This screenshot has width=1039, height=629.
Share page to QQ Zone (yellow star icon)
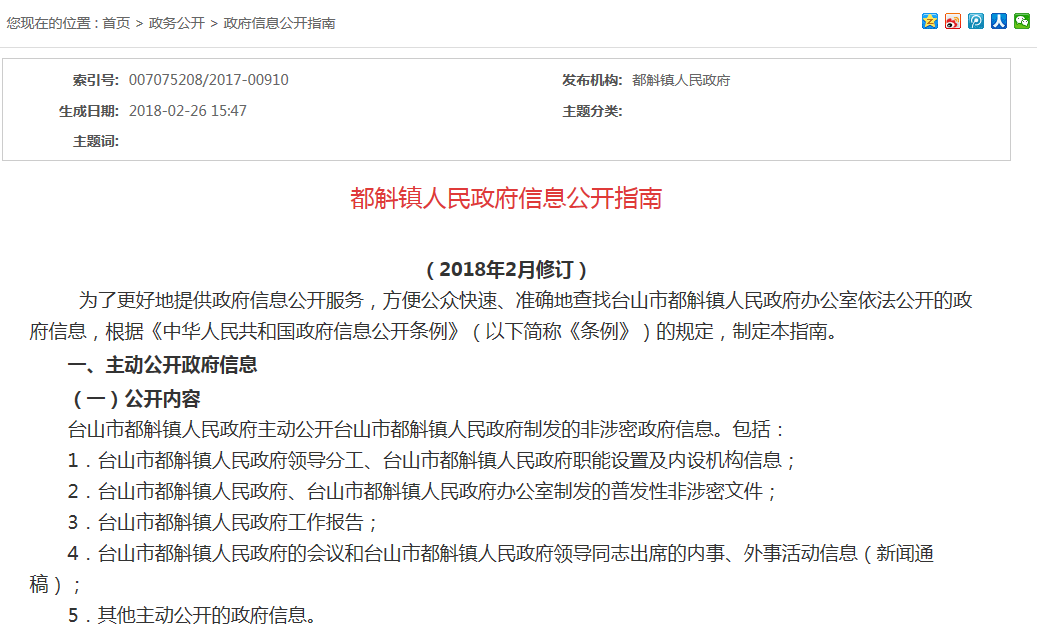coord(930,21)
